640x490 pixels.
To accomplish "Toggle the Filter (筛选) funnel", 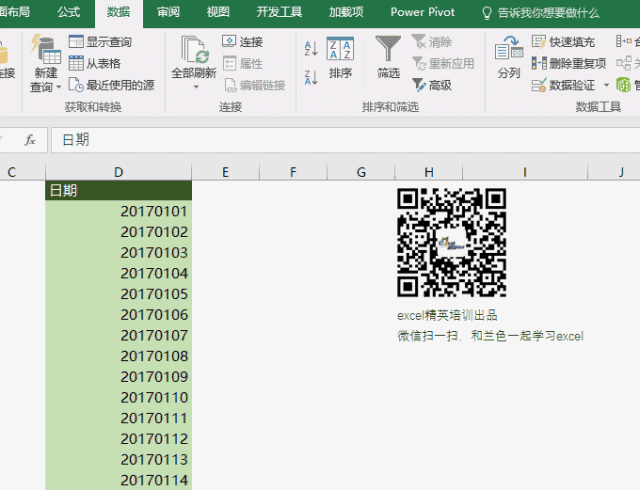I will [x=388, y=57].
